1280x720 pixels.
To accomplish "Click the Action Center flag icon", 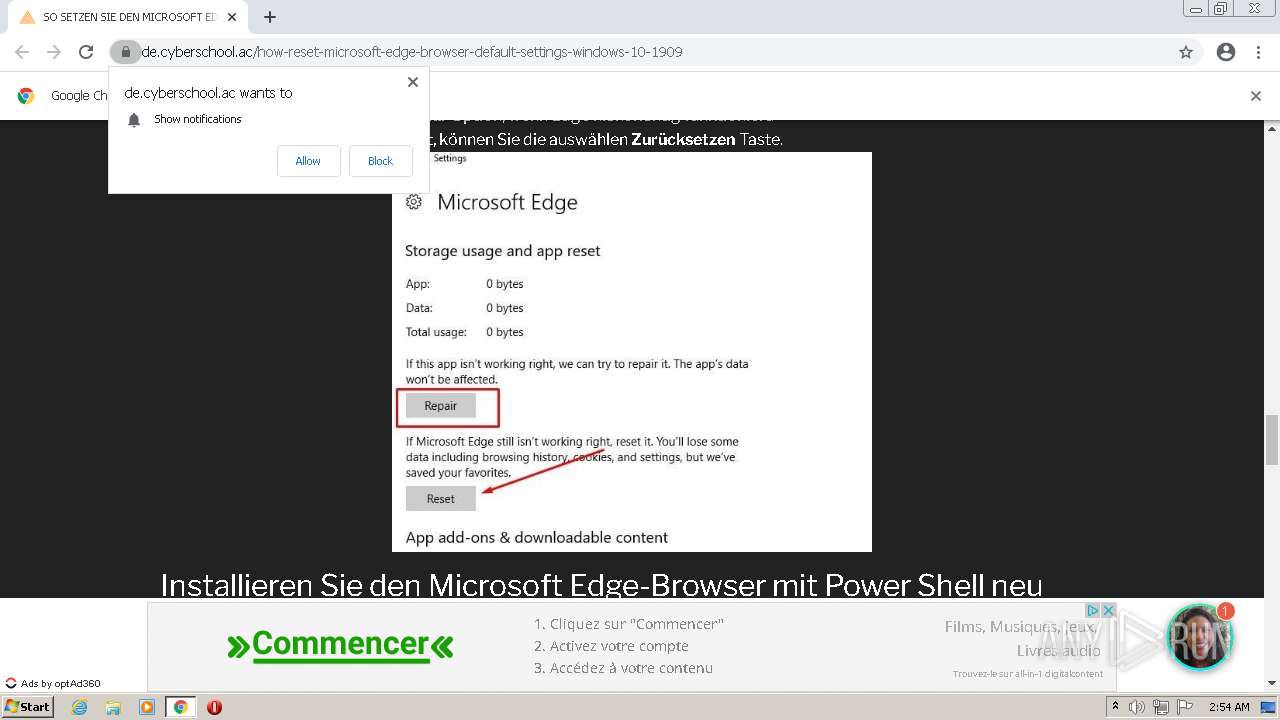I will (x=1185, y=707).
